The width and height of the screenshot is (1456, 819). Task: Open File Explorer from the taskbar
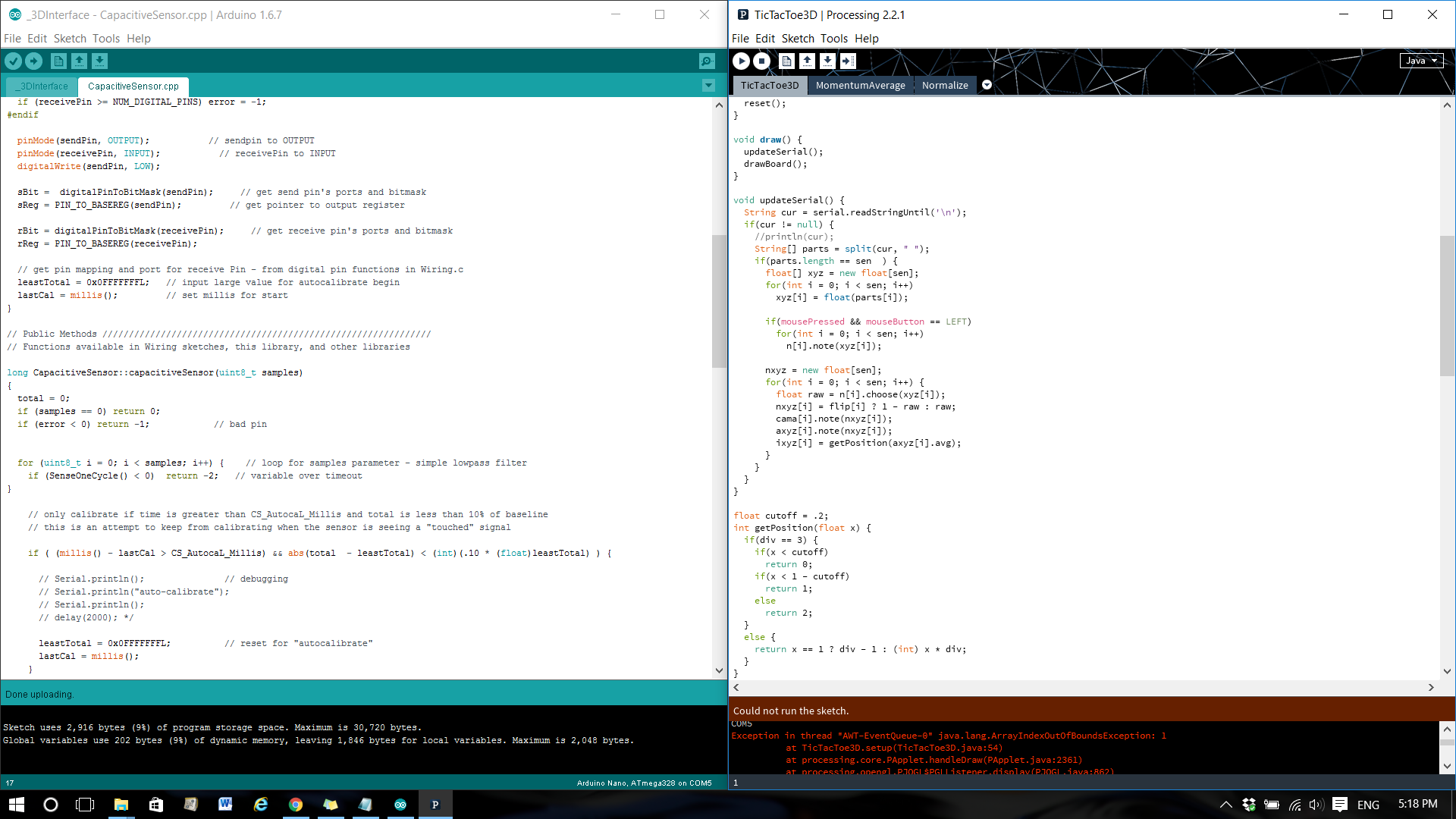pos(121,804)
